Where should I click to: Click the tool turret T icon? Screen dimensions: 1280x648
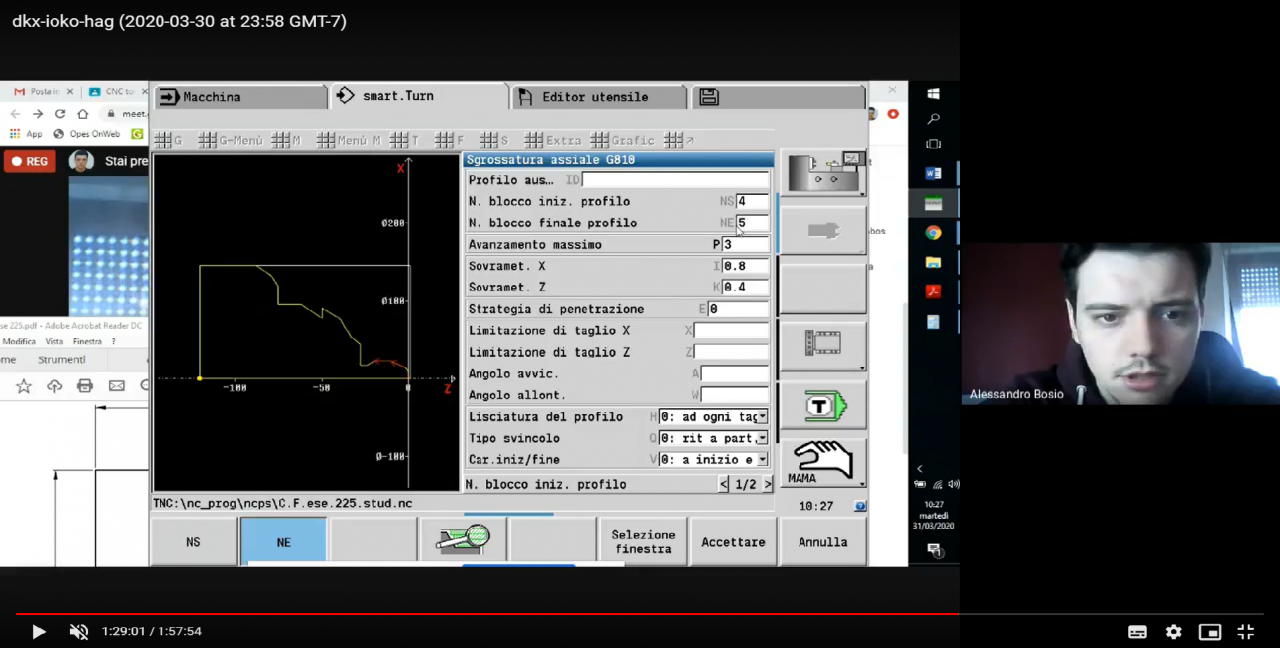(x=823, y=406)
